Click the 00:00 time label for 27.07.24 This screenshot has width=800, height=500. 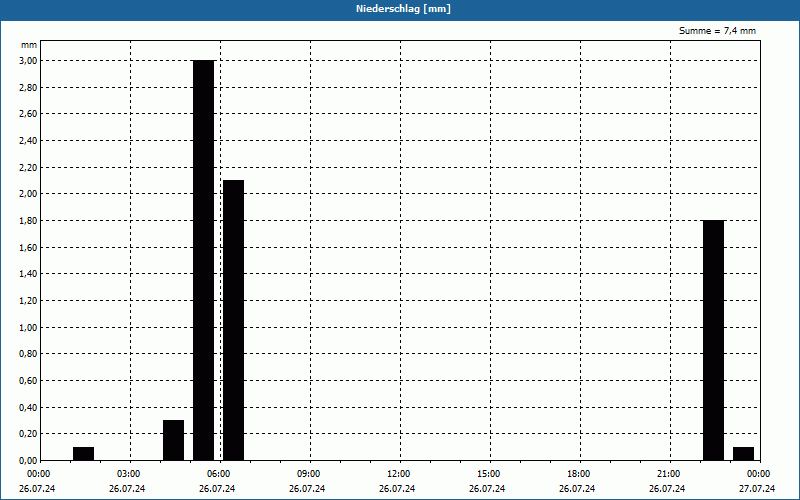(759, 474)
